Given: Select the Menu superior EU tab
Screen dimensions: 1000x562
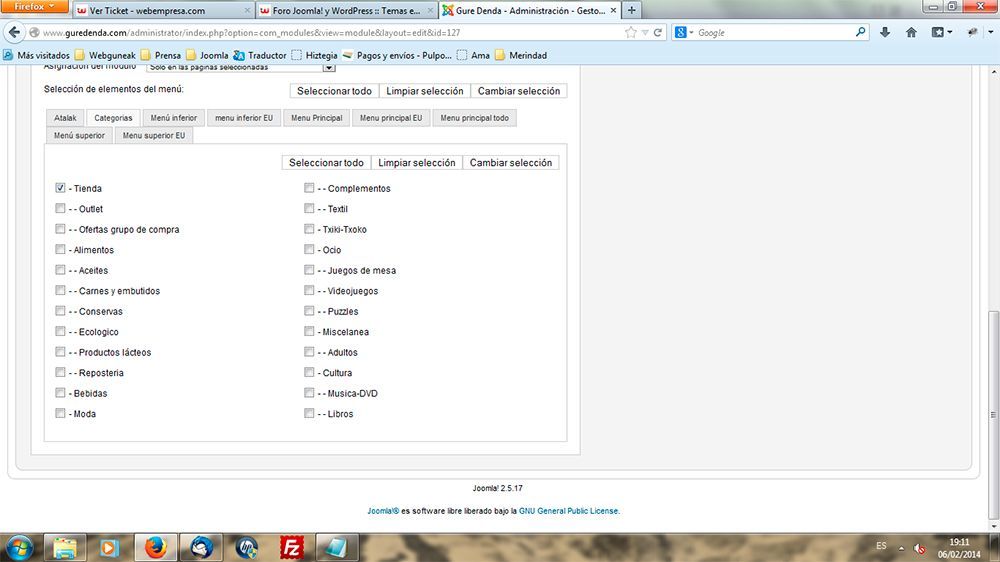Looking at the screenshot, I should (x=154, y=135).
